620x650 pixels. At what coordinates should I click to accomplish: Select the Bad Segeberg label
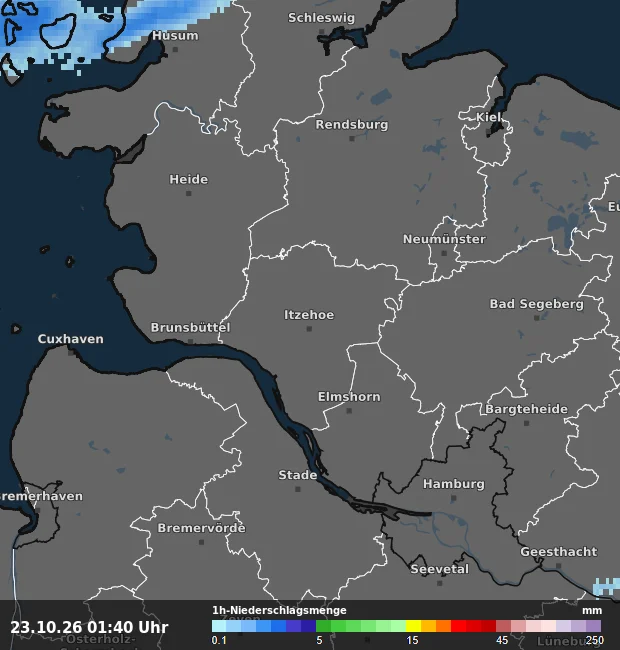[537, 304]
